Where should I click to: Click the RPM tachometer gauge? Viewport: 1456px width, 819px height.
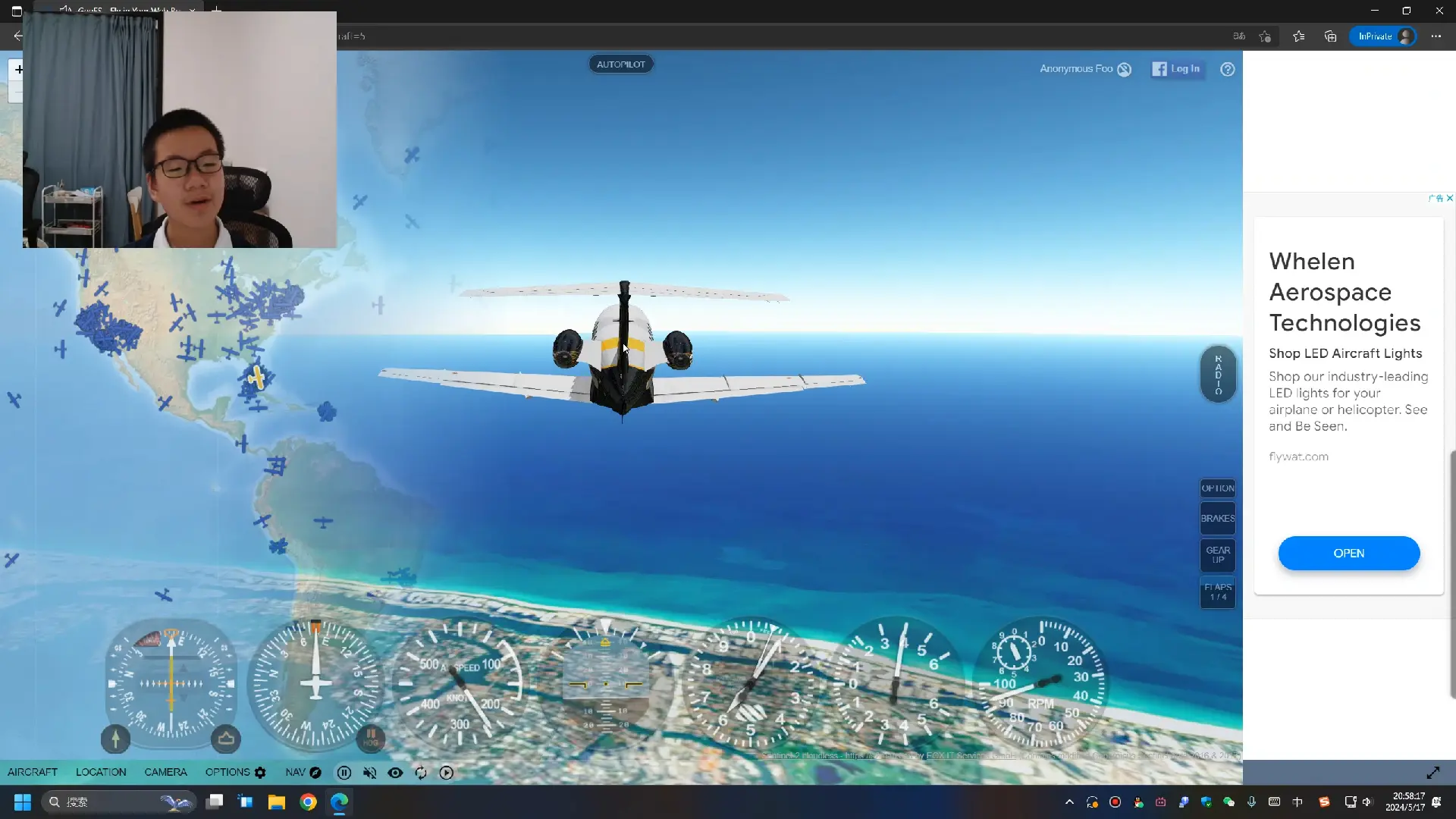(1041, 684)
